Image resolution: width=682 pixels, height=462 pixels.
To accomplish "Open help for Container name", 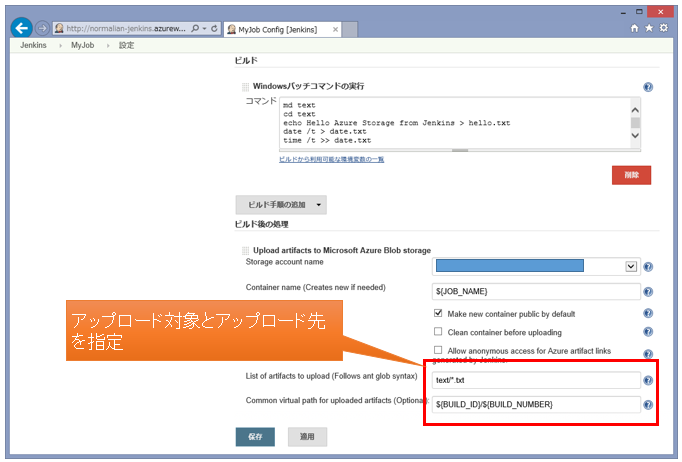I will 648,291.
